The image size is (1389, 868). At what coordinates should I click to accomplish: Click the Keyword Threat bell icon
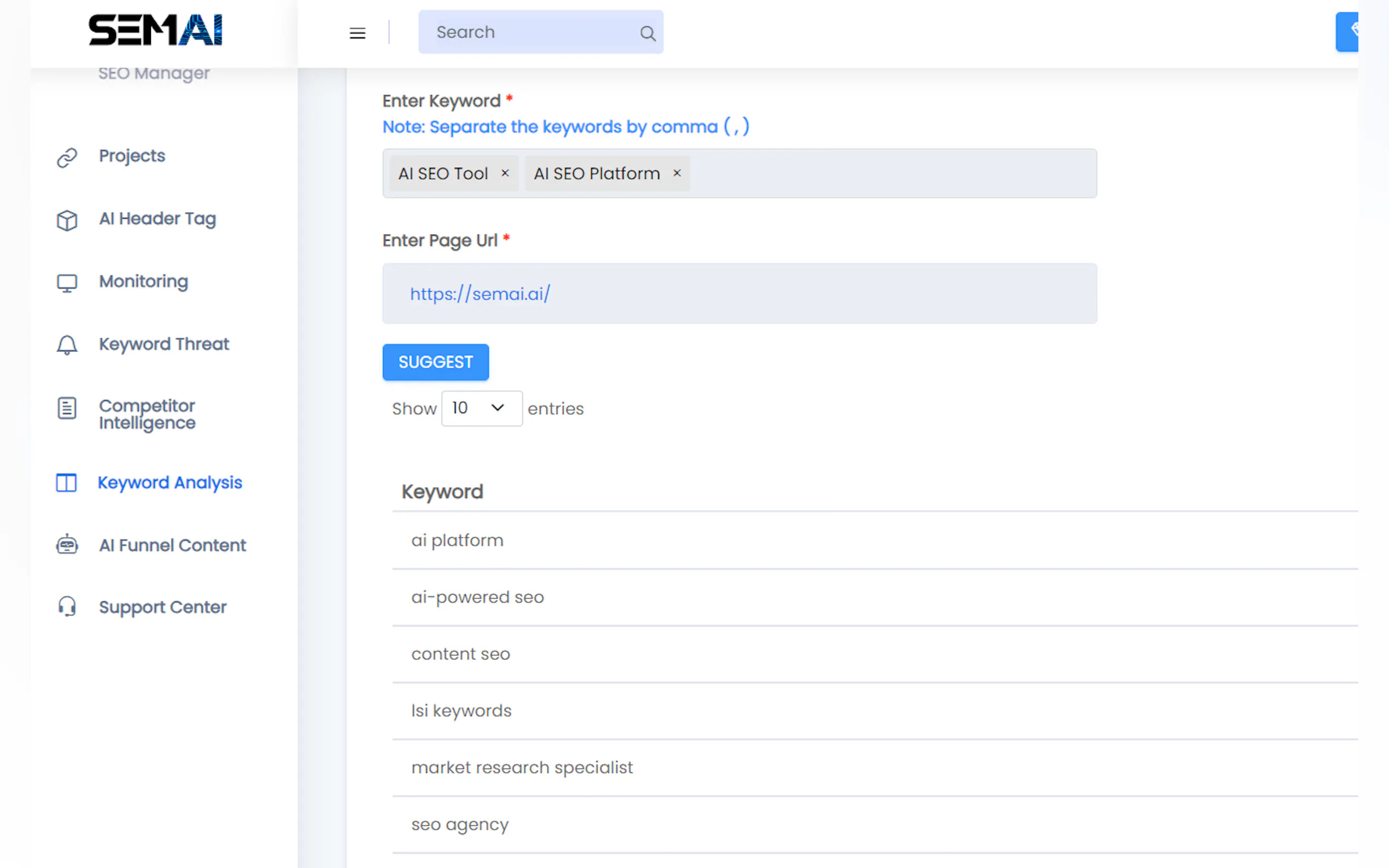tap(67, 345)
